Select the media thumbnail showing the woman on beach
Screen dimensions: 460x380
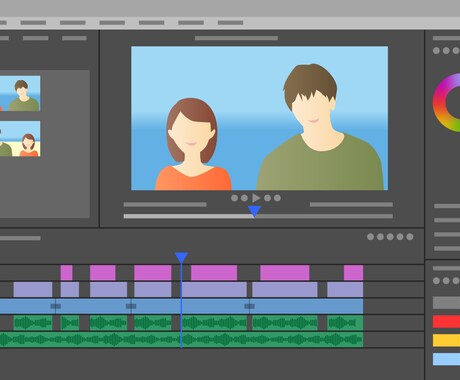20,139
